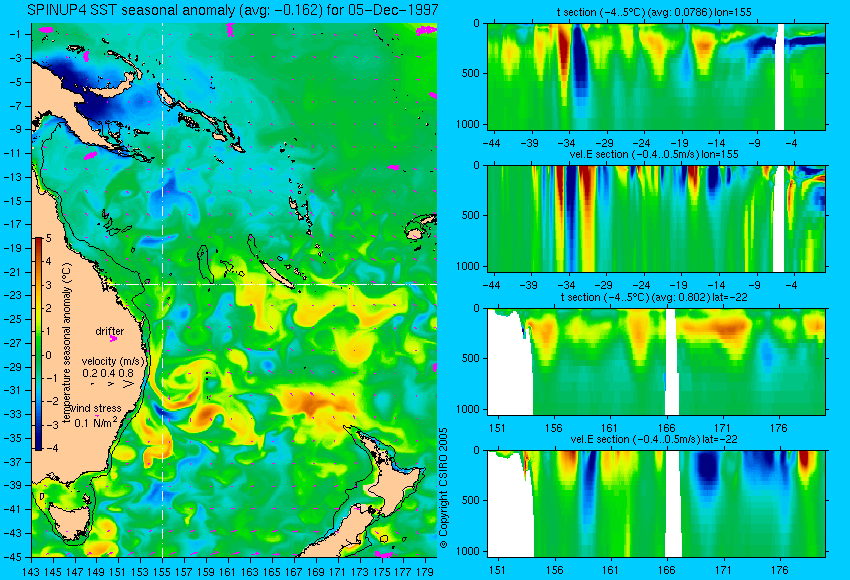Click the eastward velocity section plot for lat=-22
This screenshot has width=850, height=580.
(656, 504)
